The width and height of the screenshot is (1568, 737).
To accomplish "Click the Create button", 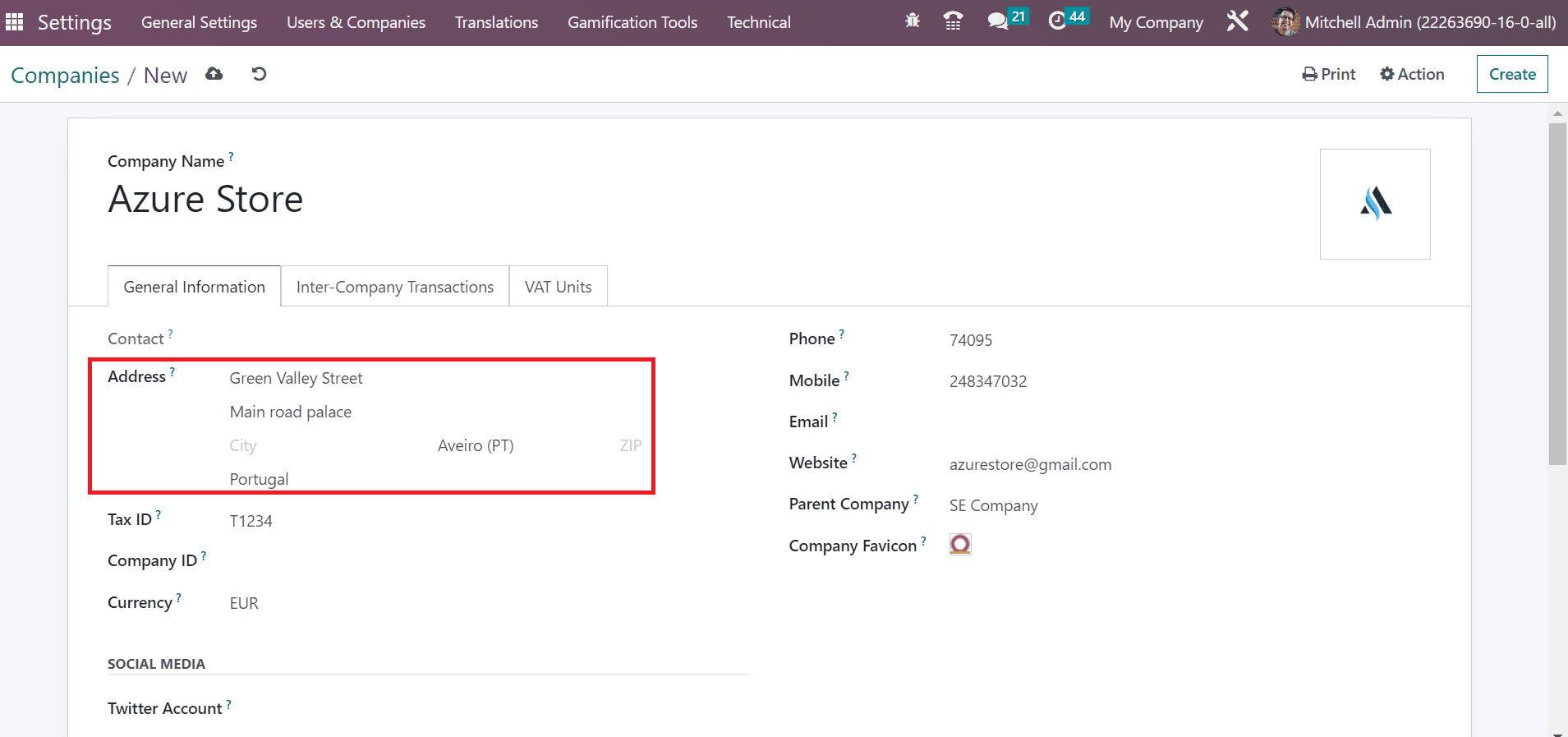I will 1512,74.
